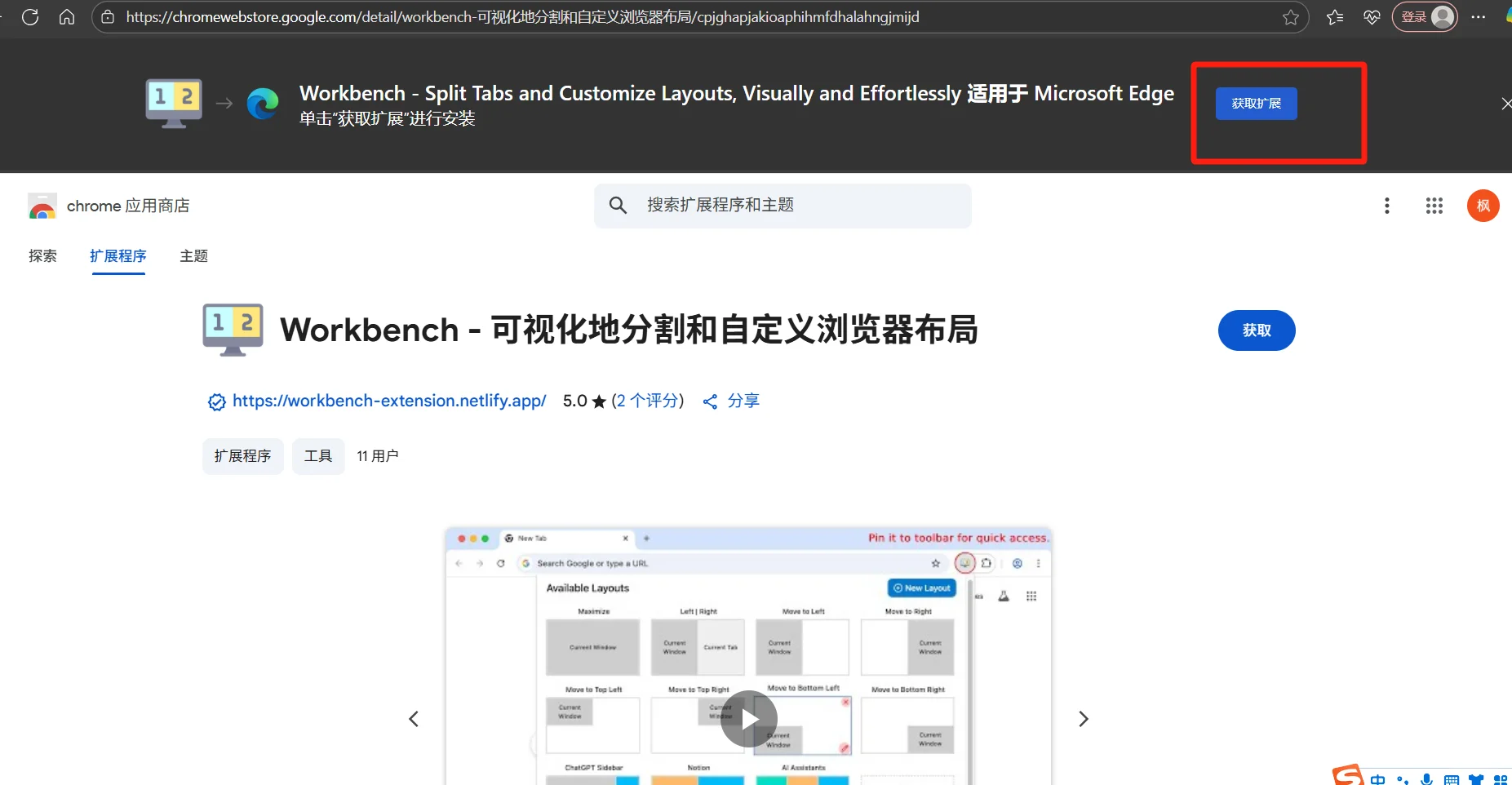Refresh the current page
This screenshot has height=785, width=1512.
click(x=31, y=16)
